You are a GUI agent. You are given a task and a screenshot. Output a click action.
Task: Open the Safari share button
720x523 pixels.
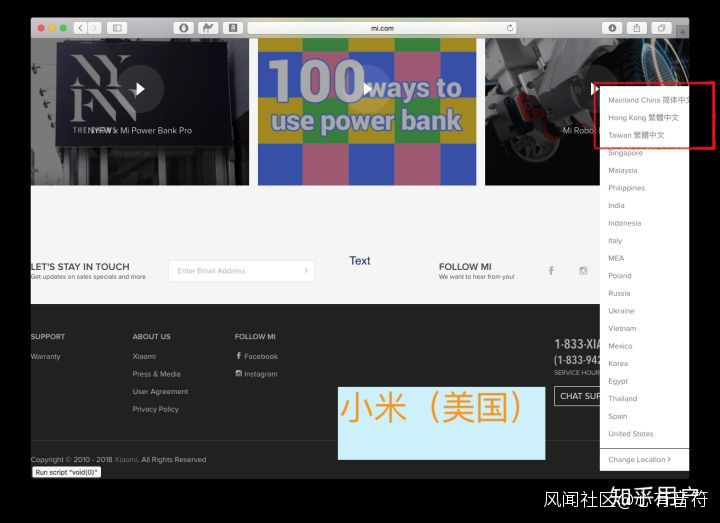pos(637,28)
